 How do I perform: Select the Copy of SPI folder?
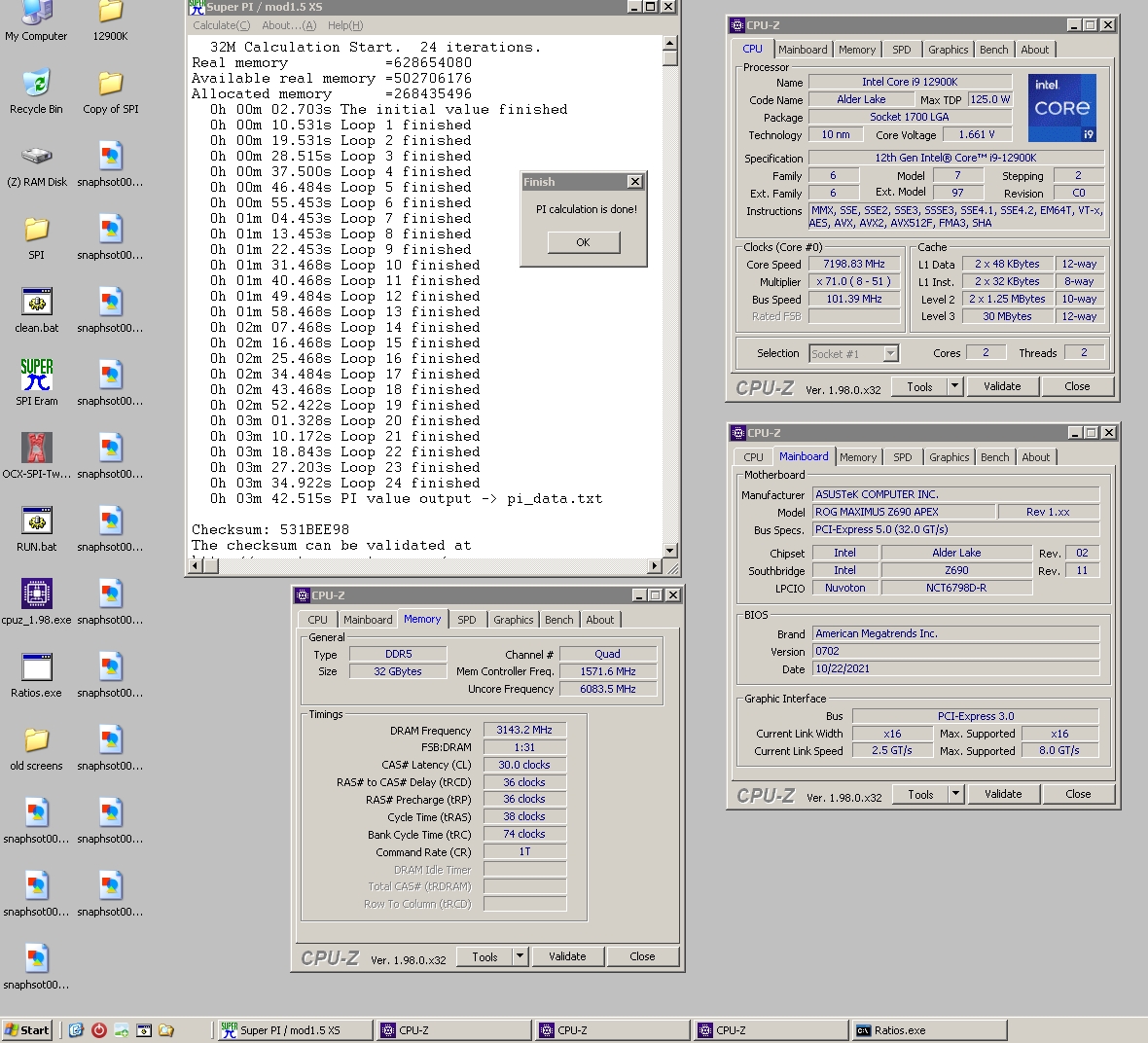(x=111, y=84)
